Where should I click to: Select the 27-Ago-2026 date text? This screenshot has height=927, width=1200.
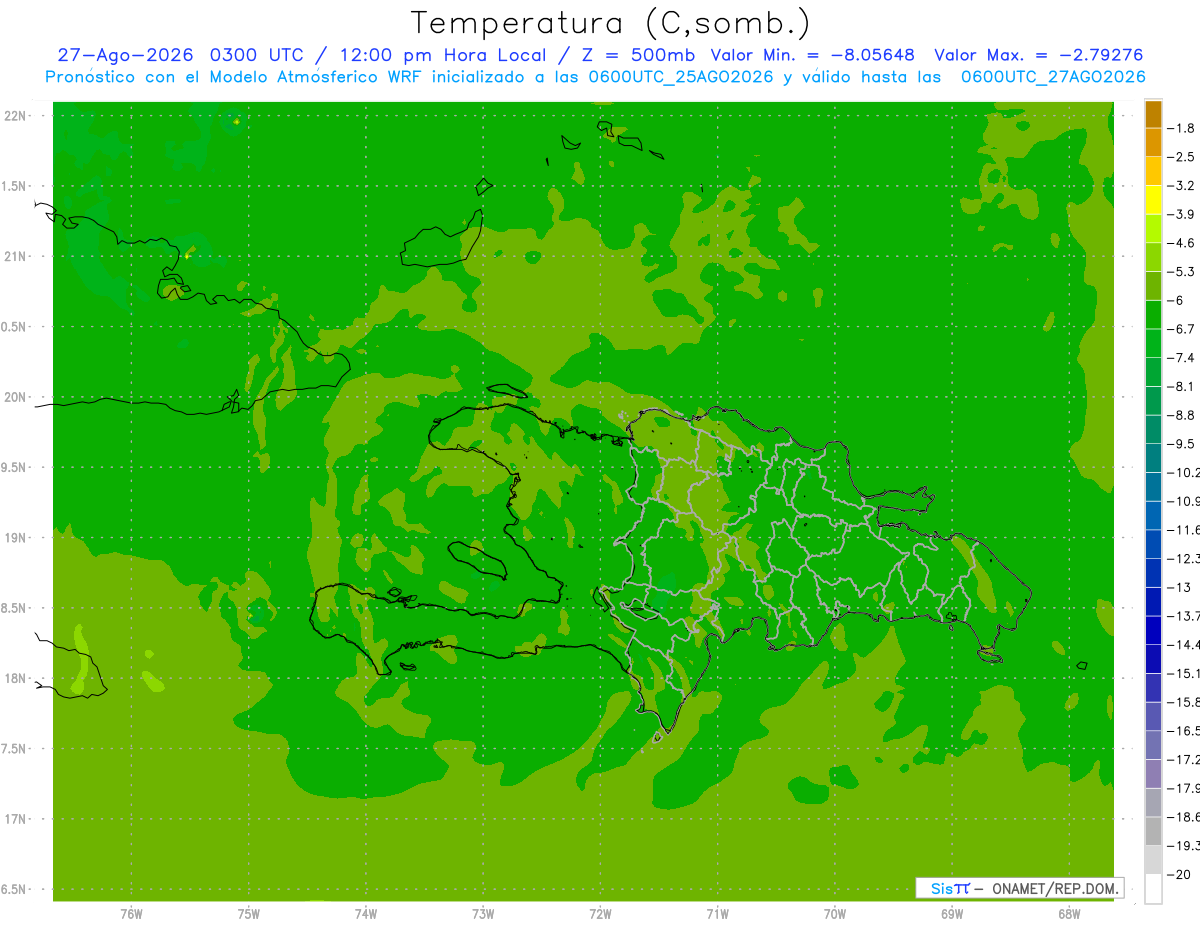pyautogui.click(x=127, y=55)
